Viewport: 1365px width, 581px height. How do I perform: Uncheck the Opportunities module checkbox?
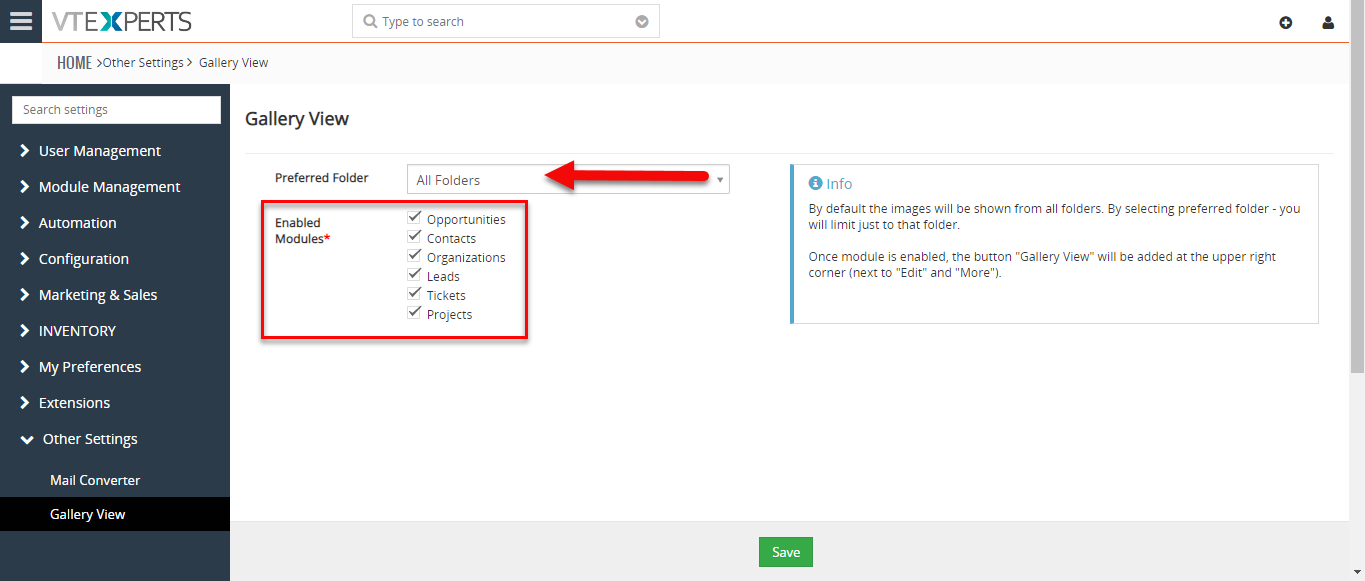[x=414, y=217]
